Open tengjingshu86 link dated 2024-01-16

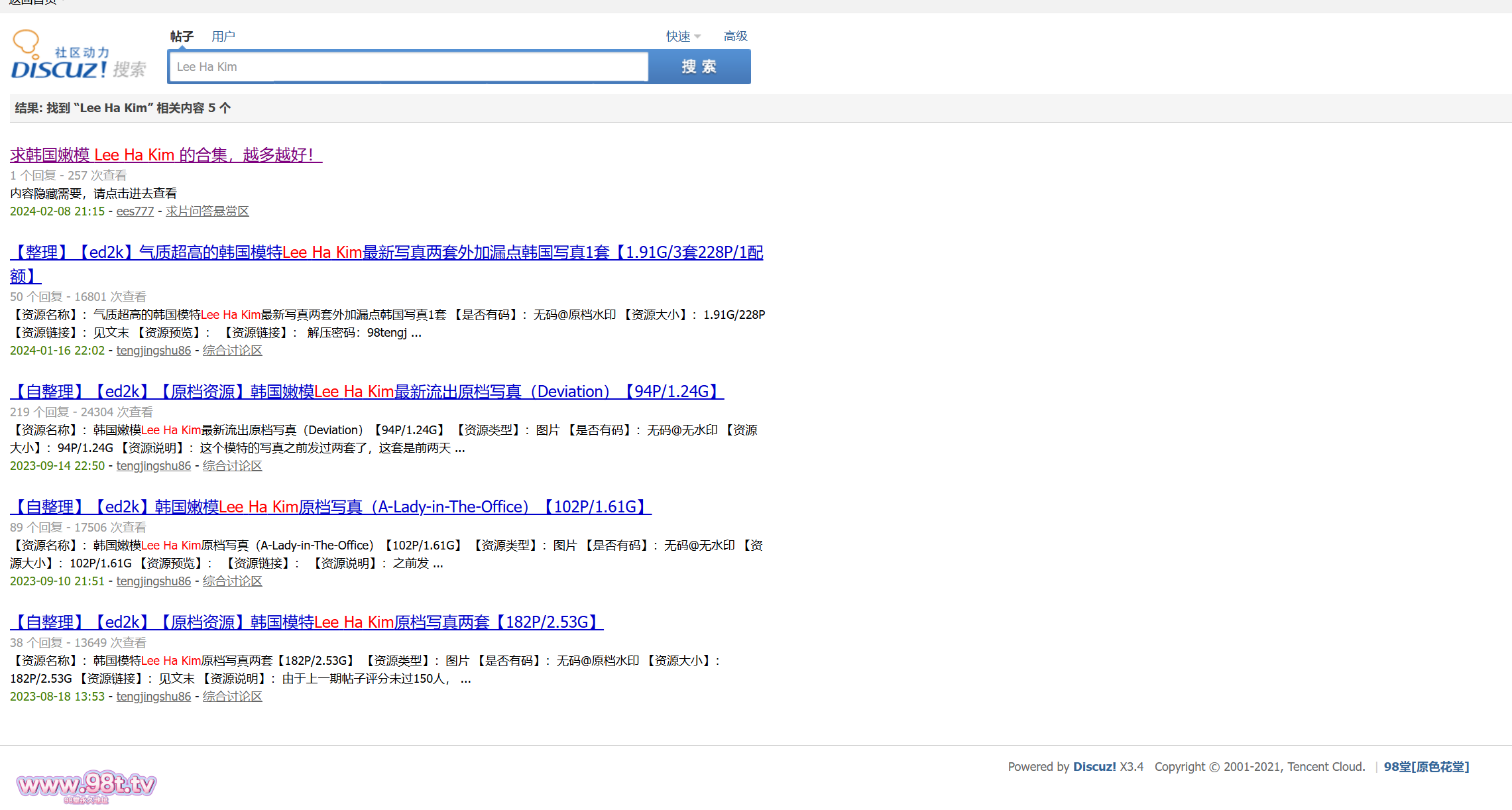(154, 350)
